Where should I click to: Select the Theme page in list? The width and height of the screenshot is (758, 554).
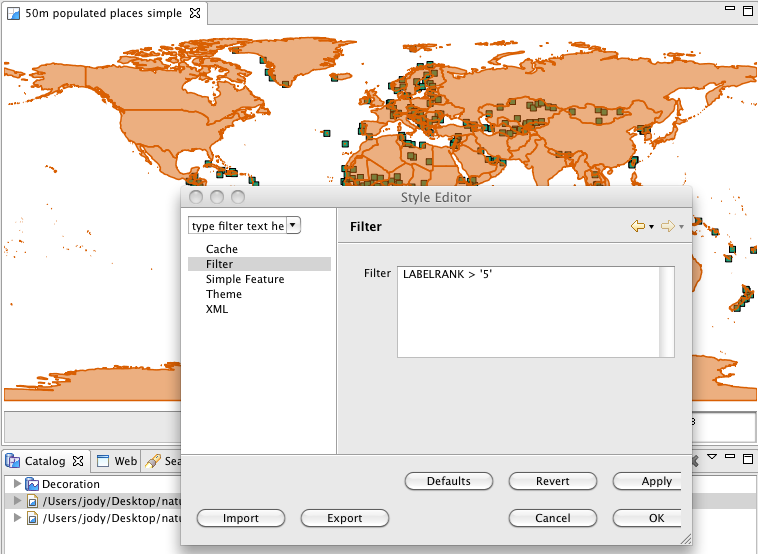(224, 294)
